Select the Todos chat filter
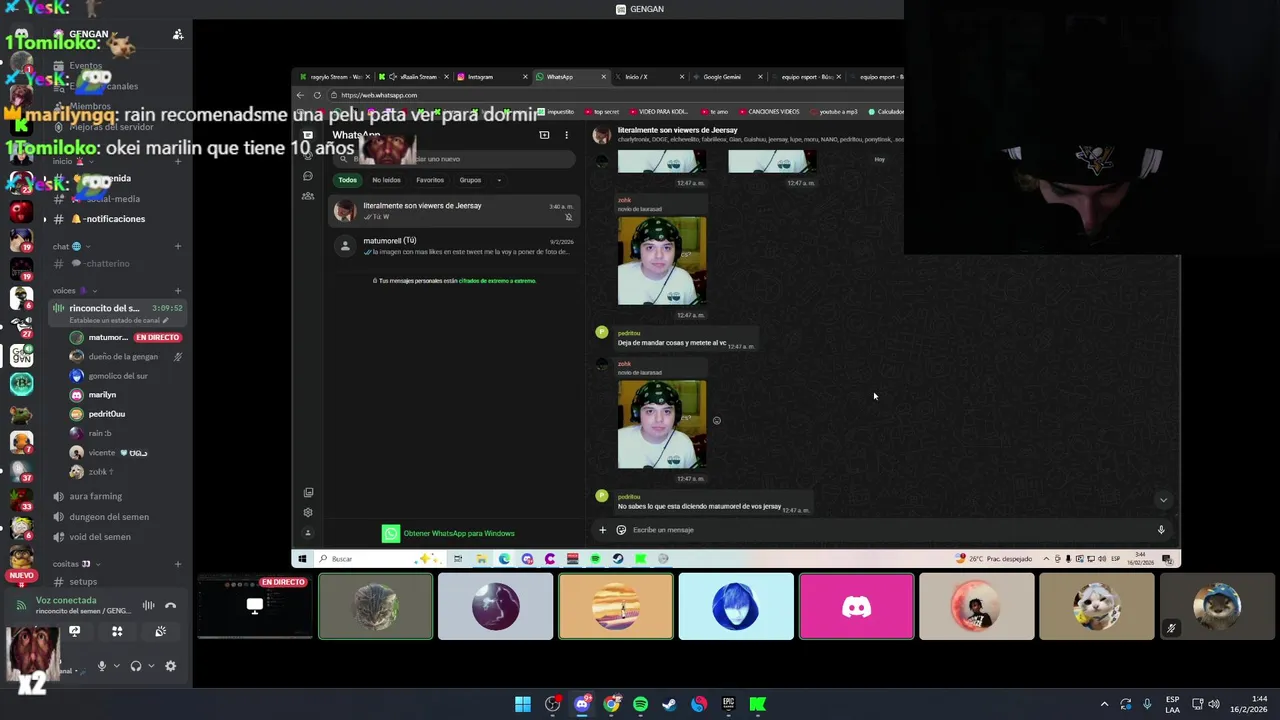1280x720 pixels. tap(347, 180)
